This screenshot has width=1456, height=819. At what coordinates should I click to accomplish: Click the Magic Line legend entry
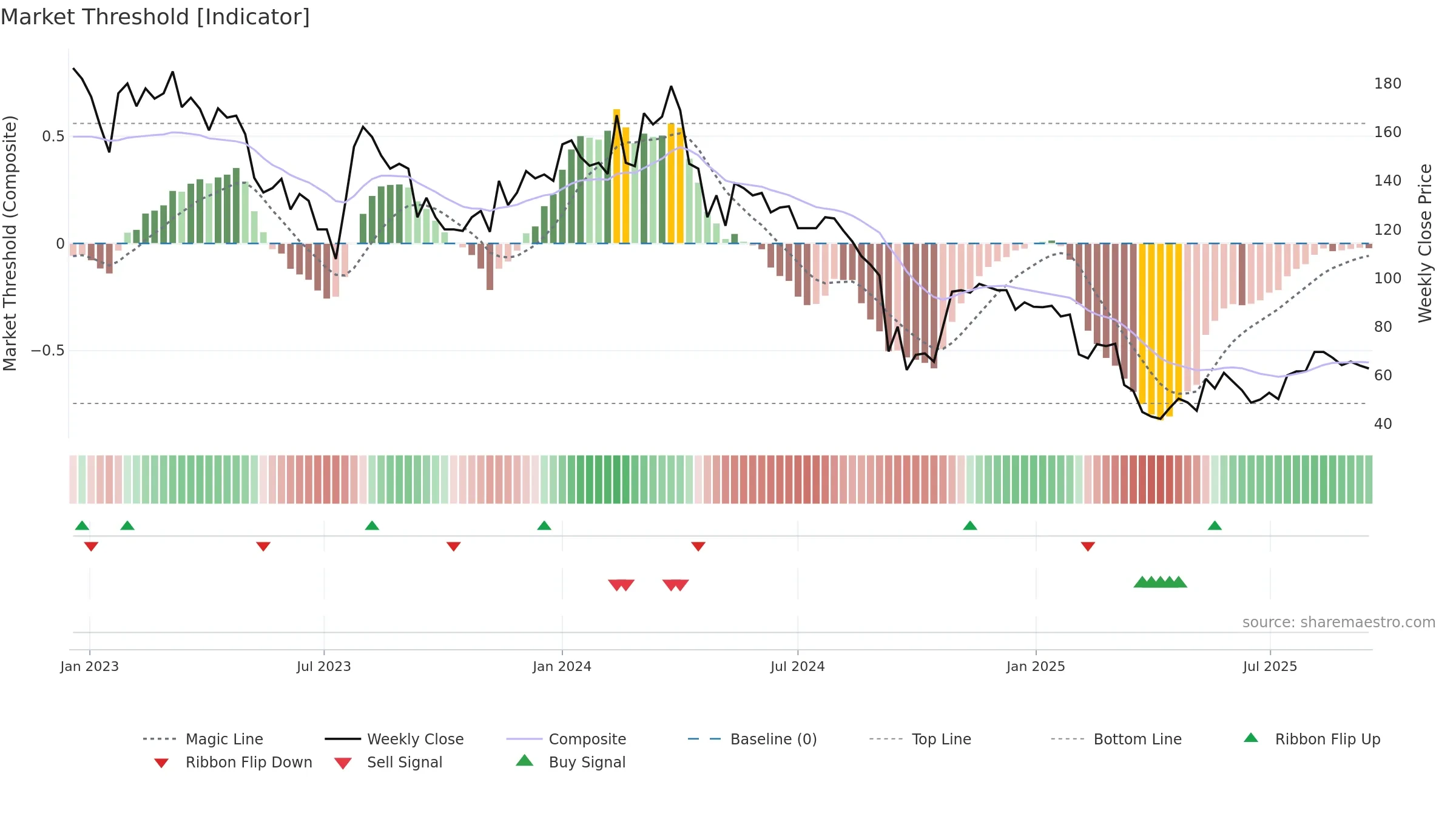(203, 739)
